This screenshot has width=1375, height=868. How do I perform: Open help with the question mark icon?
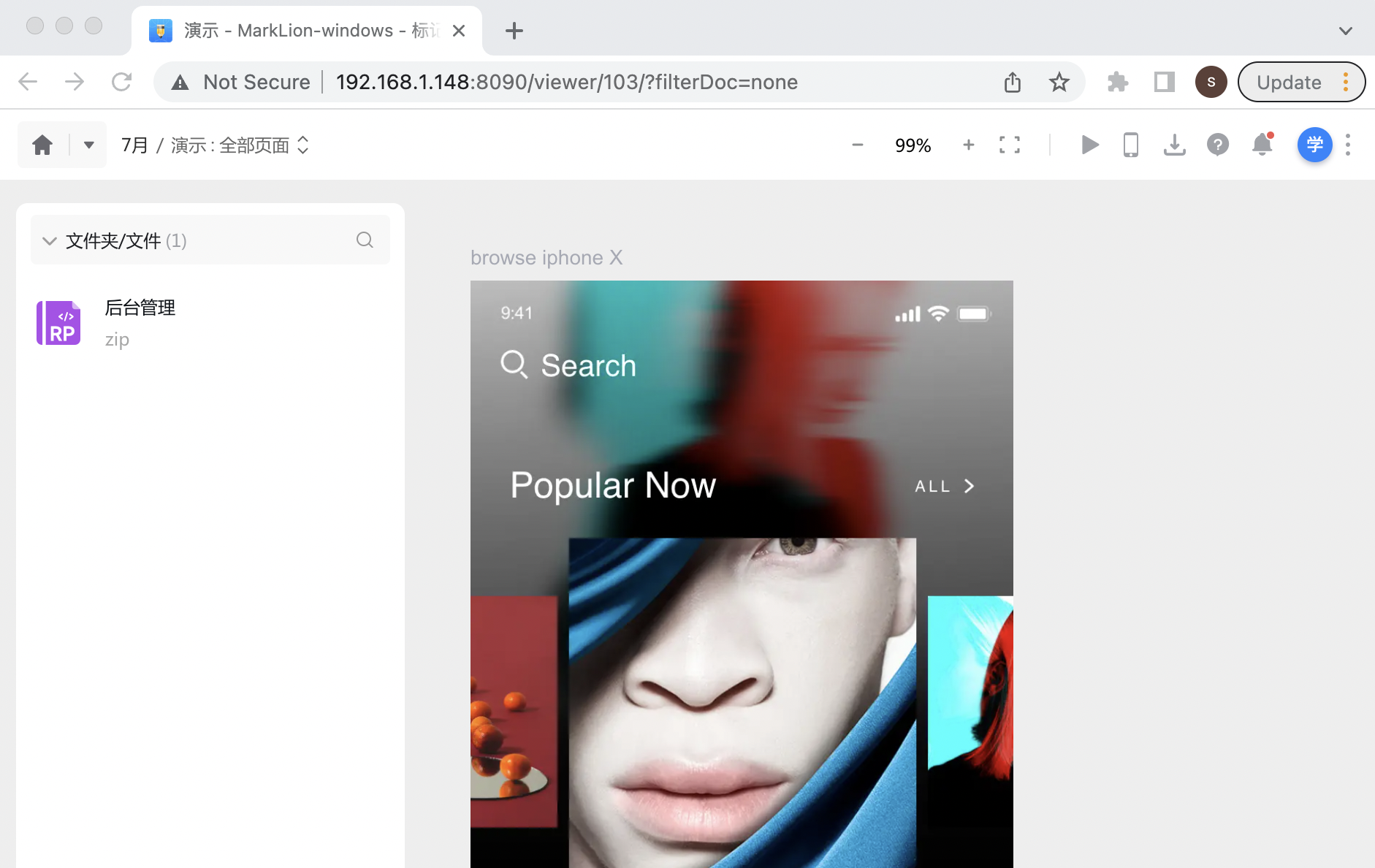tap(1217, 145)
